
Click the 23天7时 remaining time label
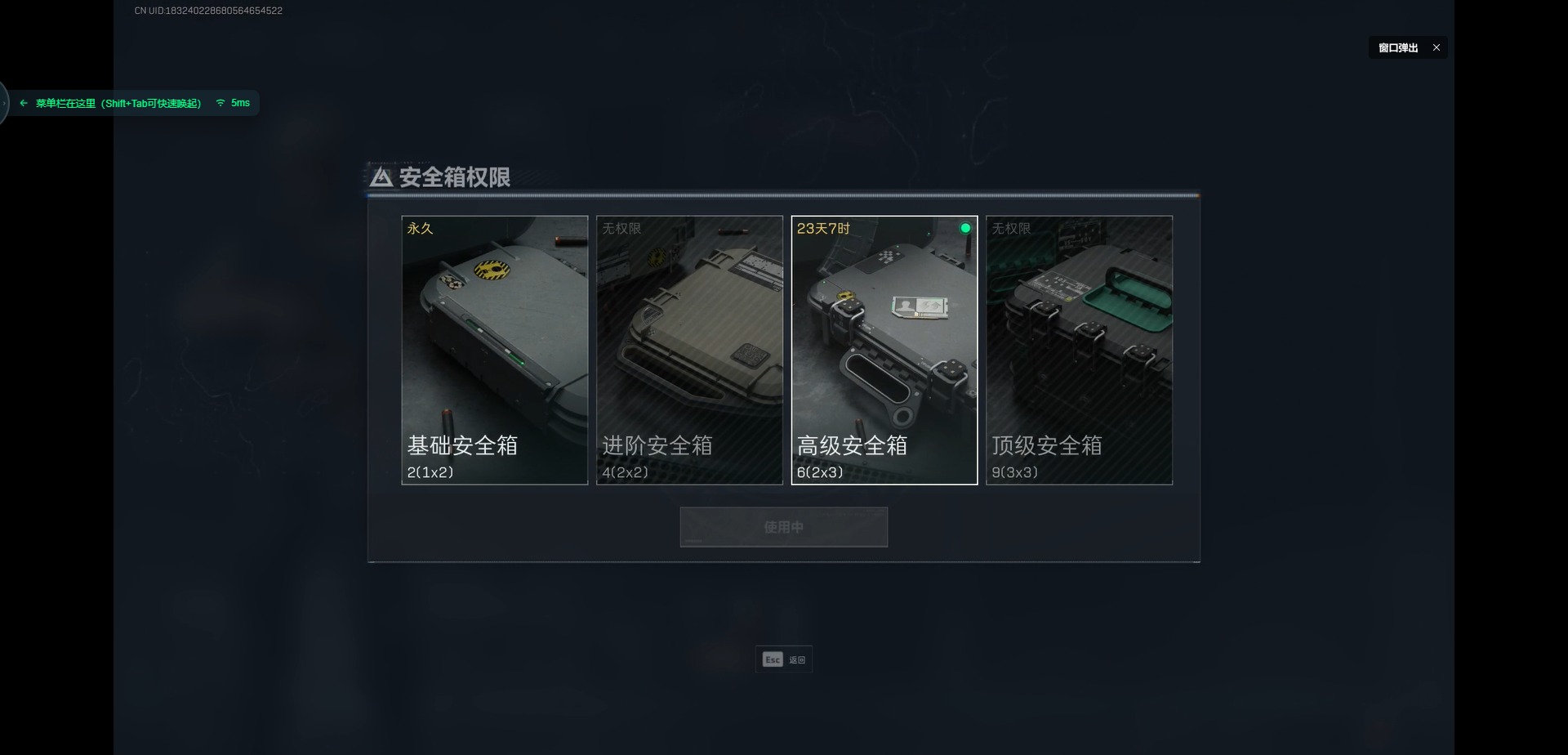tap(823, 229)
